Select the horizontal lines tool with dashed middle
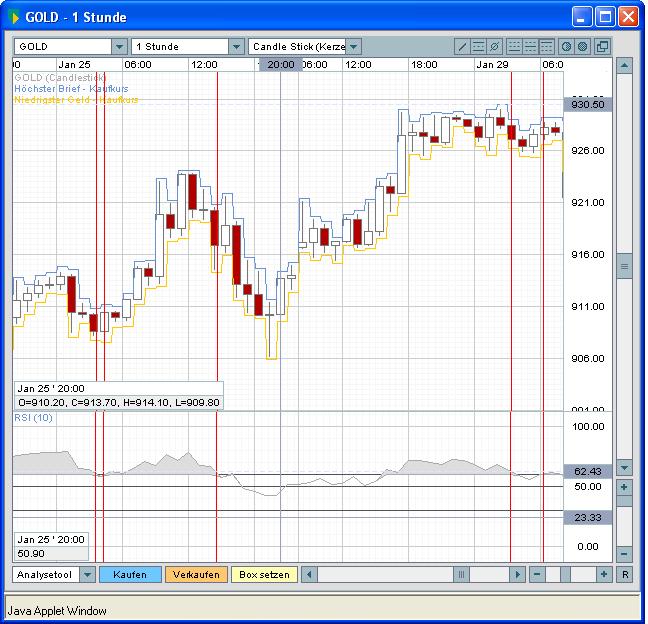 tap(478, 47)
